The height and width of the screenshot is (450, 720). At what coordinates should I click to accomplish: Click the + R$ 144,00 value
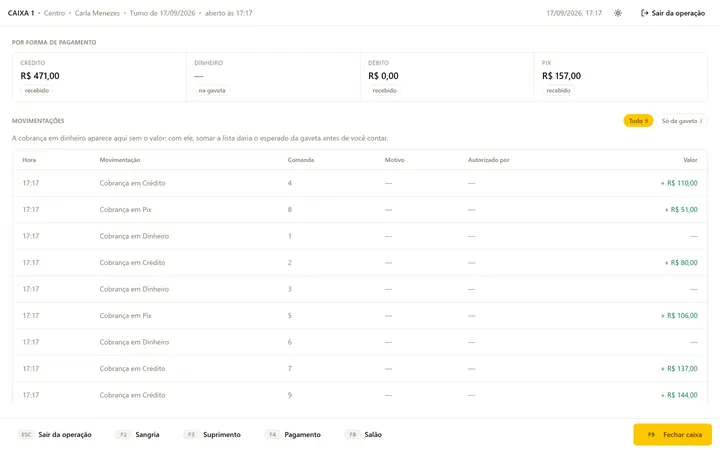coord(679,395)
